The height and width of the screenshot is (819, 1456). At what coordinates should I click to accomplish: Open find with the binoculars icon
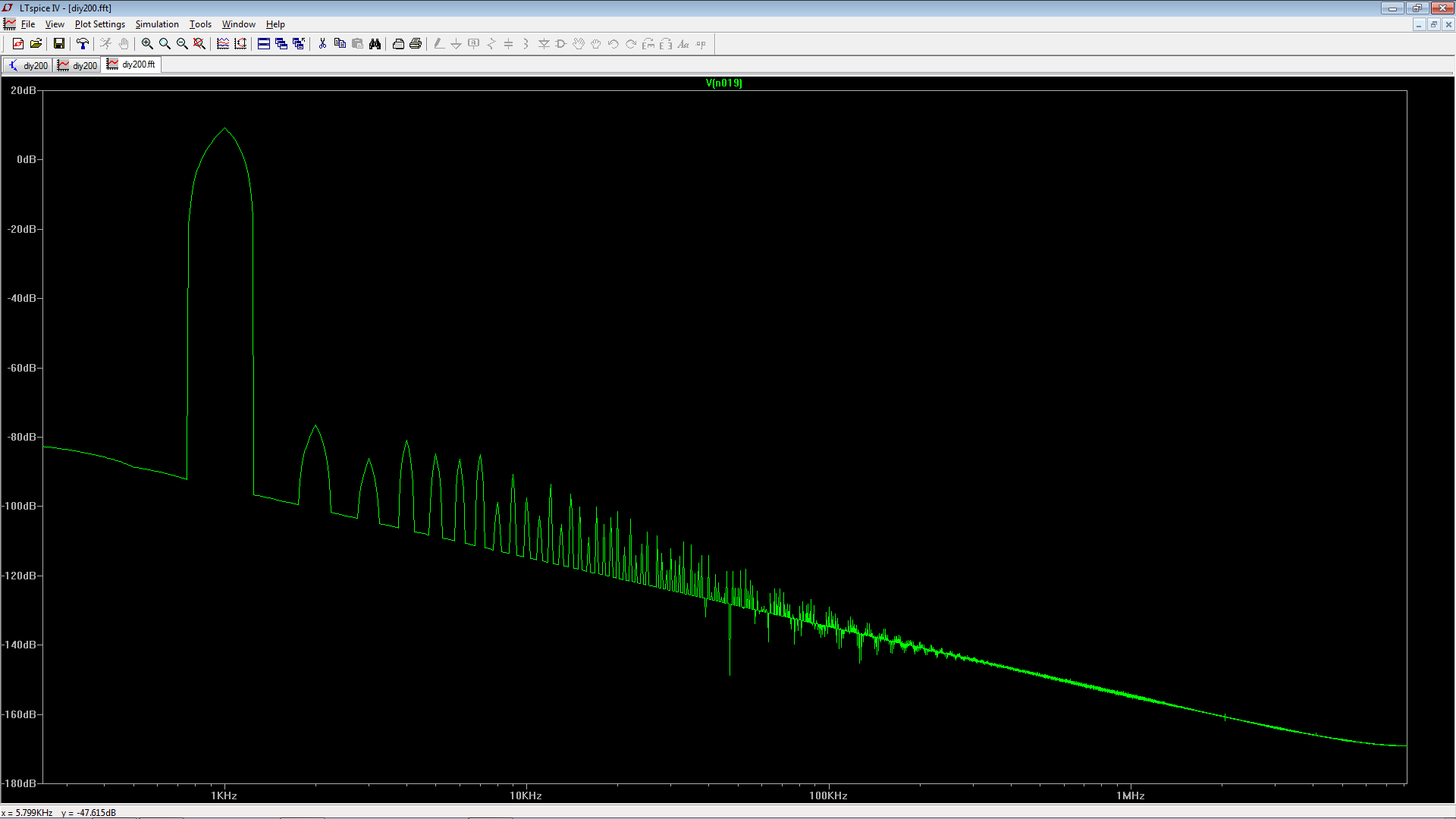tap(375, 44)
